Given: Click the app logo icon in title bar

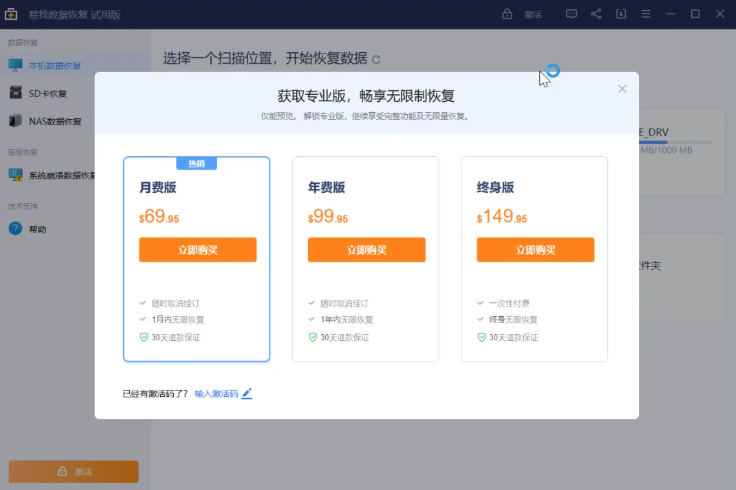Looking at the screenshot, I should point(11,14).
